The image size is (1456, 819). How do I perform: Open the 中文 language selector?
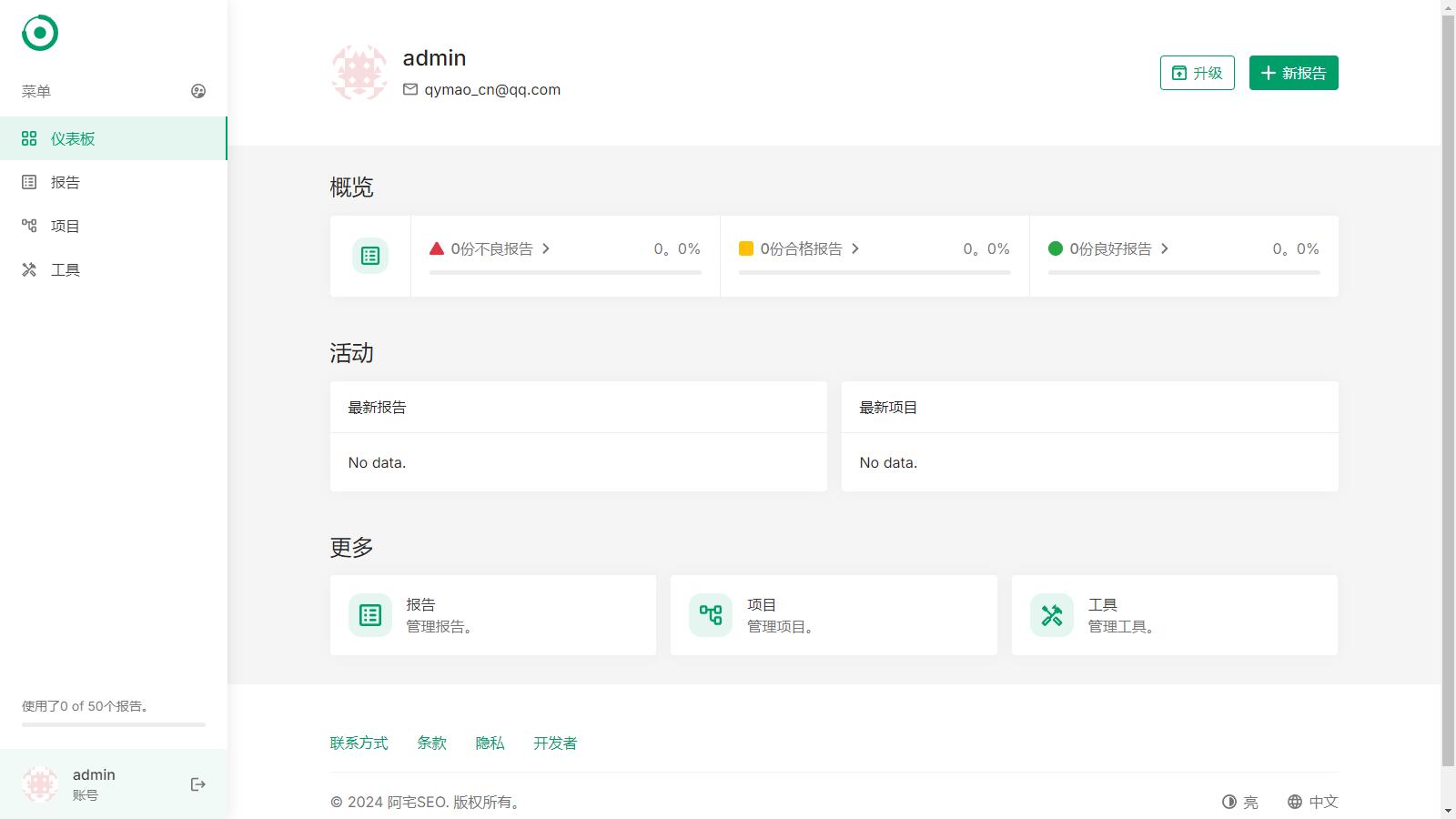tap(1313, 802)
